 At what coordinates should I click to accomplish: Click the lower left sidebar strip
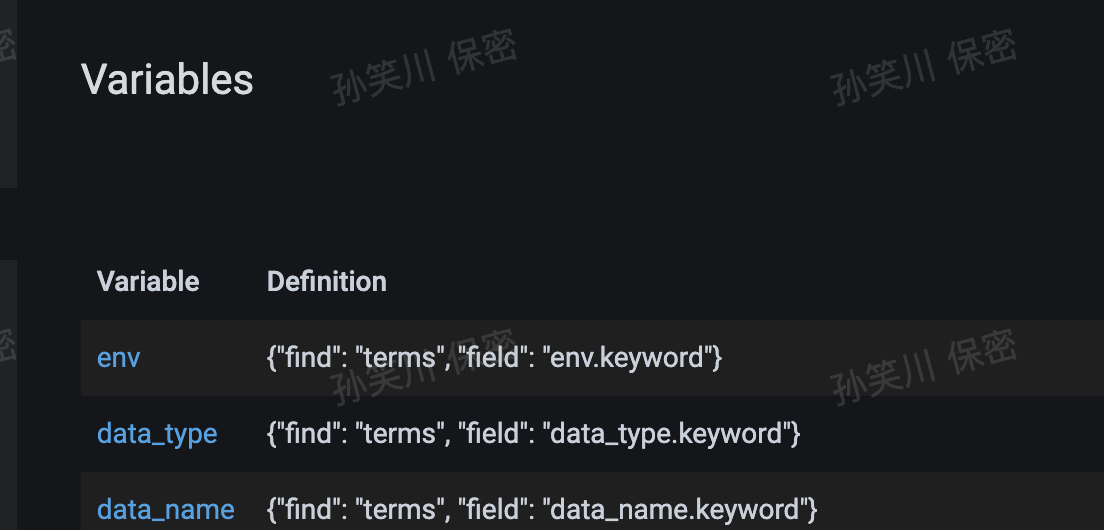click(x=8, y=394)
